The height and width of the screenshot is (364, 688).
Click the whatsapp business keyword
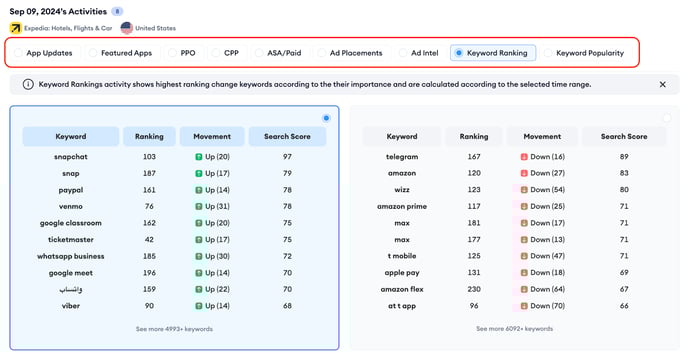click(71, 257)
